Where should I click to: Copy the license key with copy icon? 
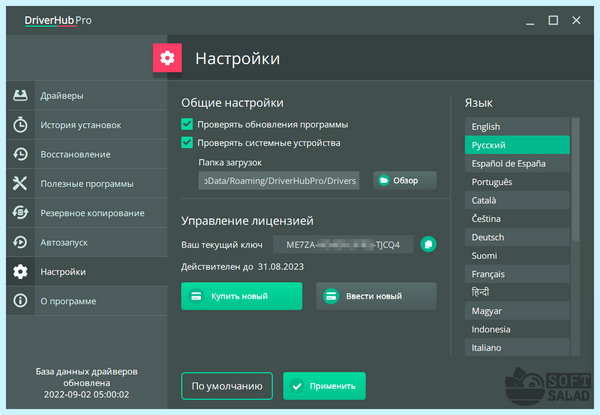(428, 244)
